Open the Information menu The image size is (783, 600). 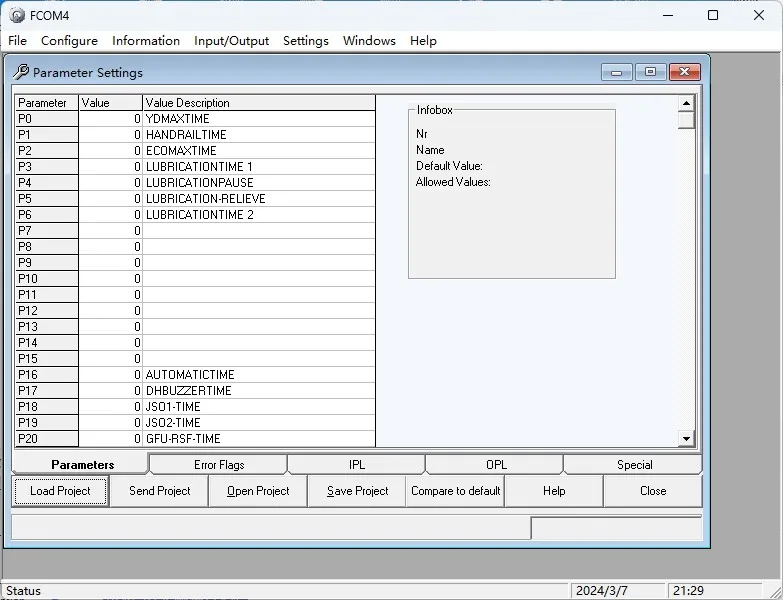coord(146,41)
